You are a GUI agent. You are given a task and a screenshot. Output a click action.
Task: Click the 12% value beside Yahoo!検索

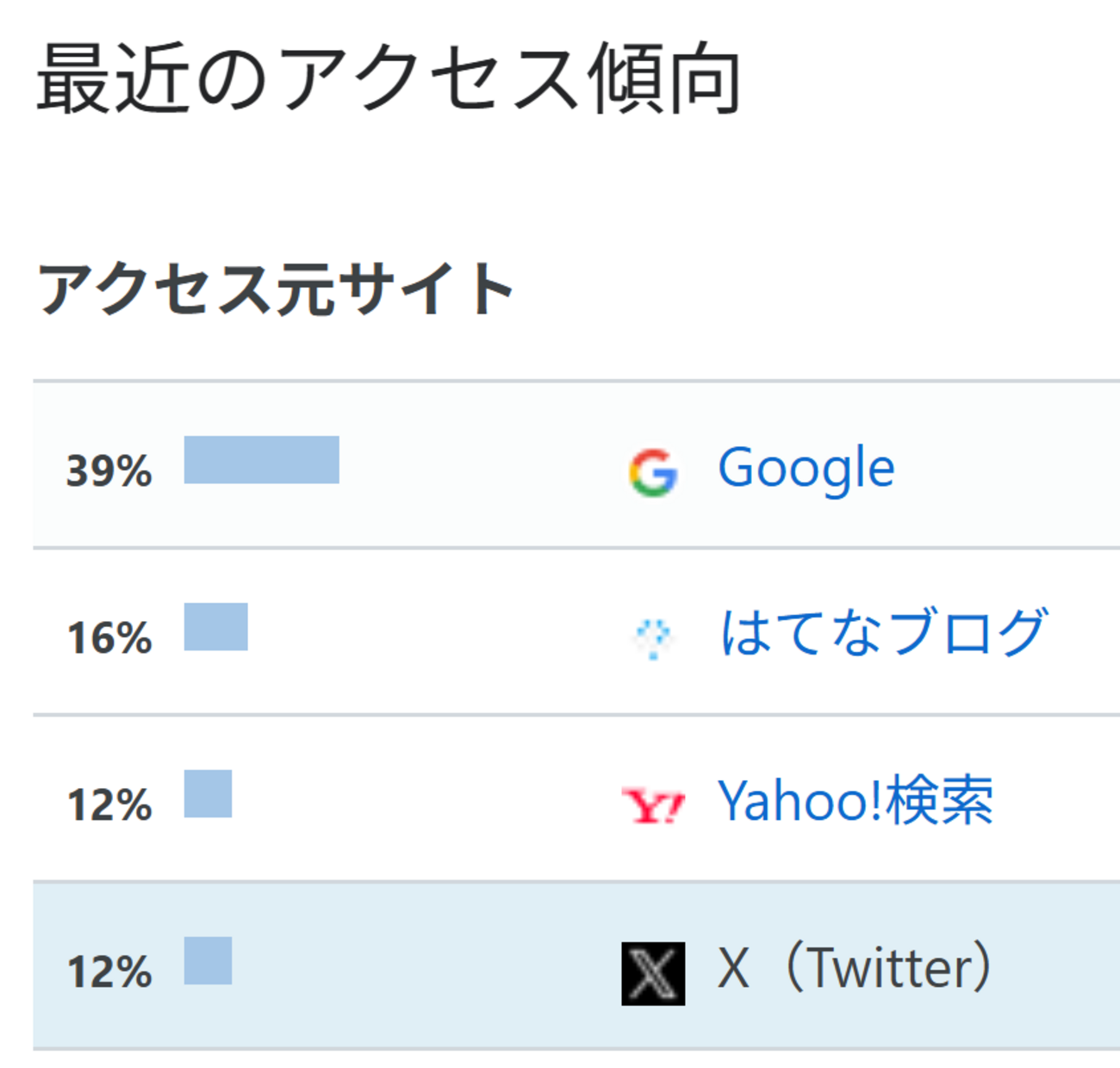tap(109, 805)
